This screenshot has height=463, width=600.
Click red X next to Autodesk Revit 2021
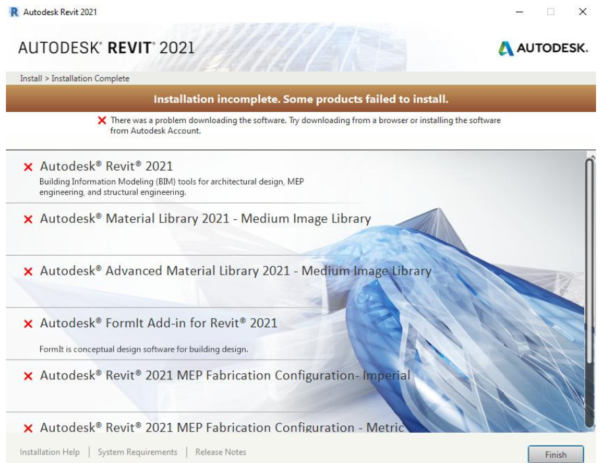[x=28, y=167]
